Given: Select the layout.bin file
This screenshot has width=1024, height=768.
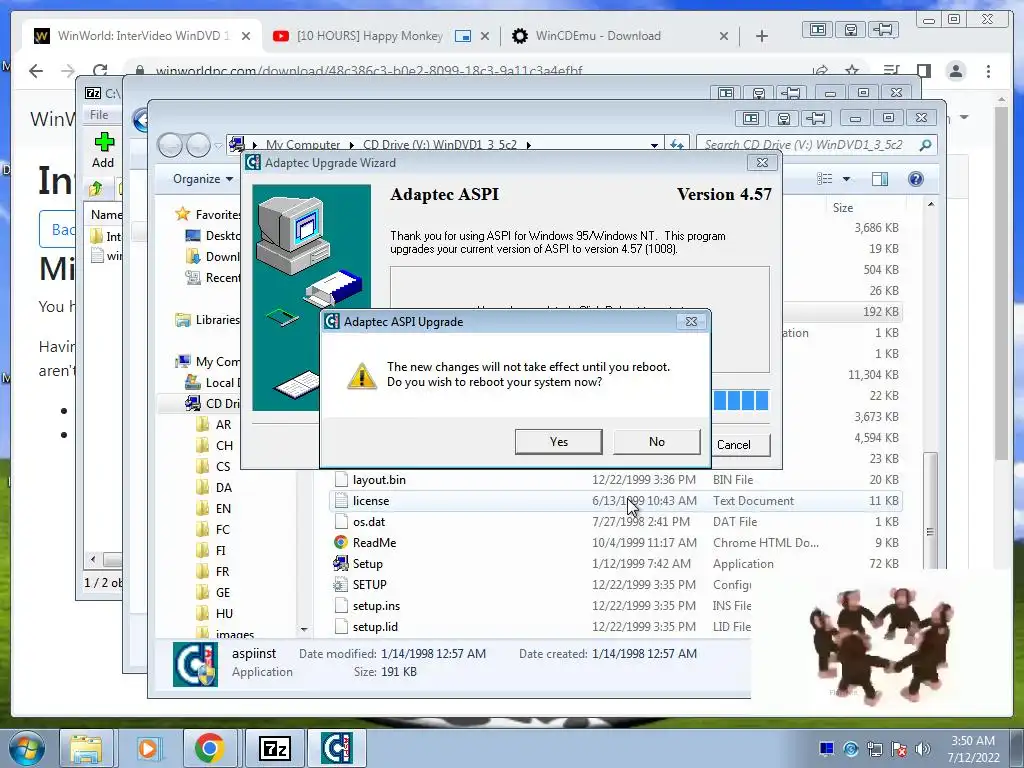Looking at the screenshot, I should click(x=615, y=480).
